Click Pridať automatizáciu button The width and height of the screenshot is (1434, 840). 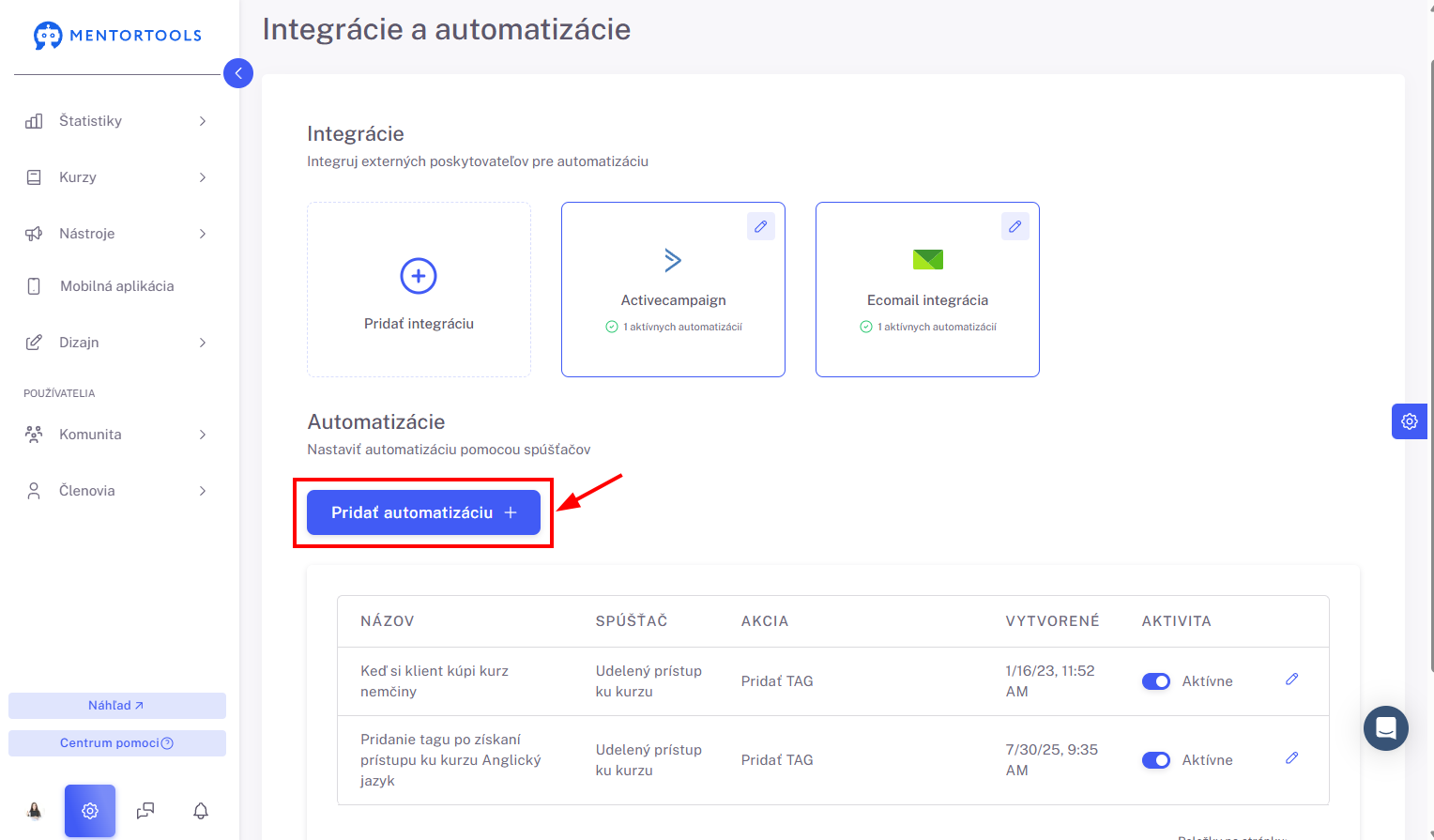(x=423, y=512)
